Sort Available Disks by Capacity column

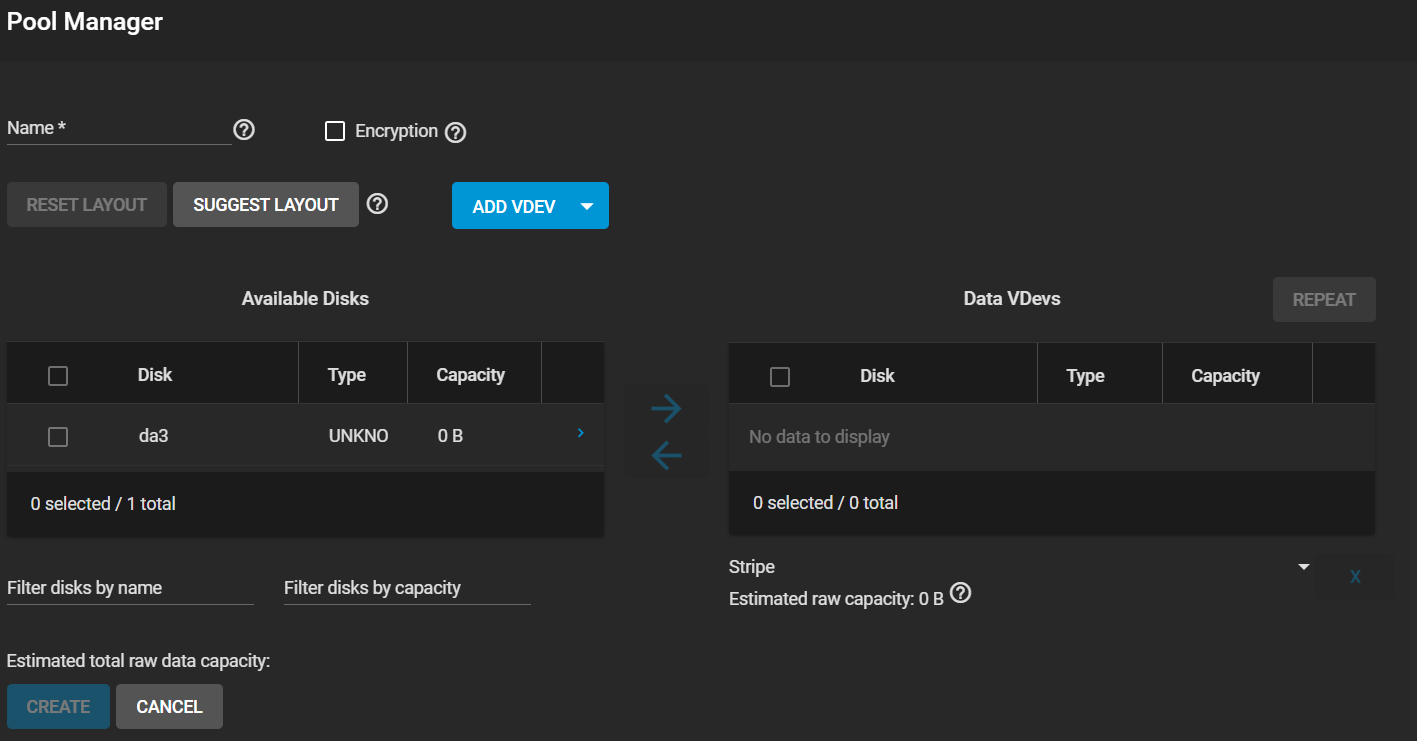click(470, 375)
